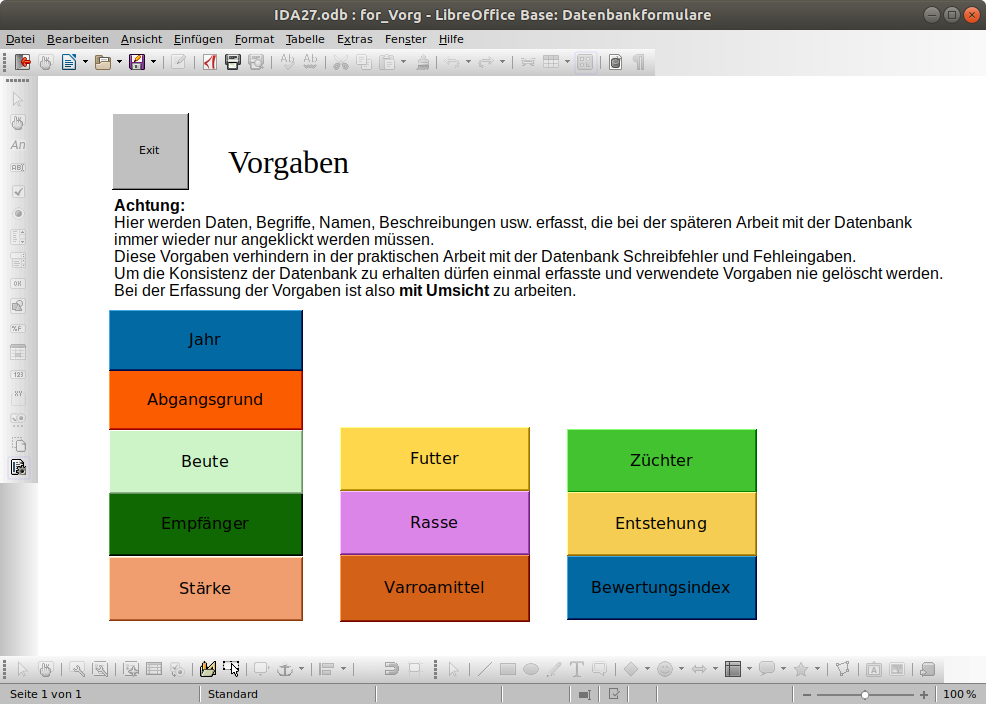Click the Cut scissors icon

click(x=341, y=62)
